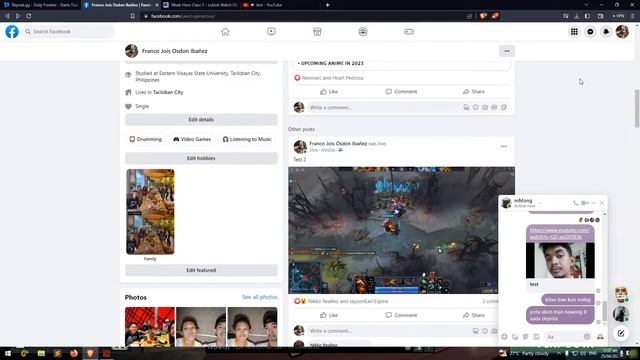The width and height of the screenshot is (640, 360).
Task: Share the Test 2 live video post
Action: [474, 315]
